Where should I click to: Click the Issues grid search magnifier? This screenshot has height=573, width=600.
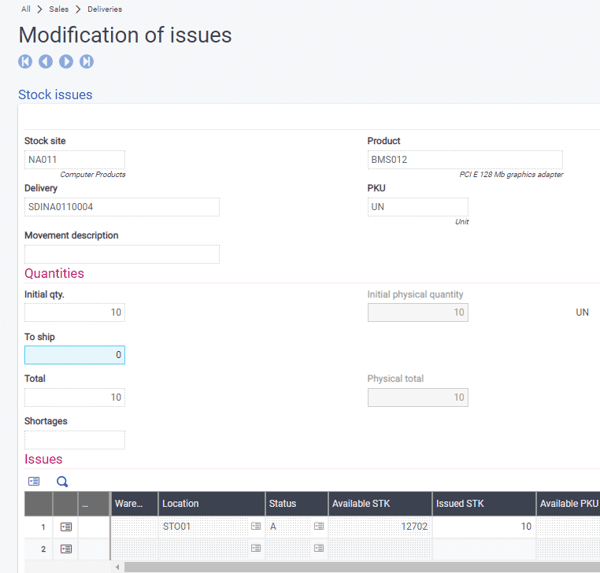pos(62,481)
